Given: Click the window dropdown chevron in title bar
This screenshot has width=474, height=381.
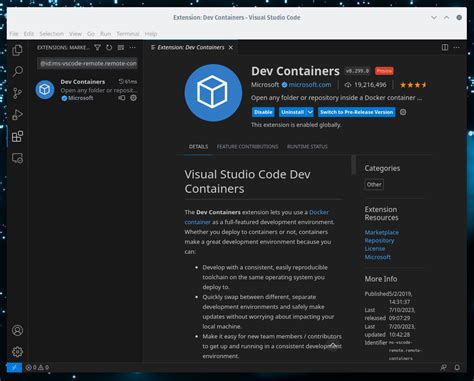Looking at the screenshot, I should click(434, 17).
